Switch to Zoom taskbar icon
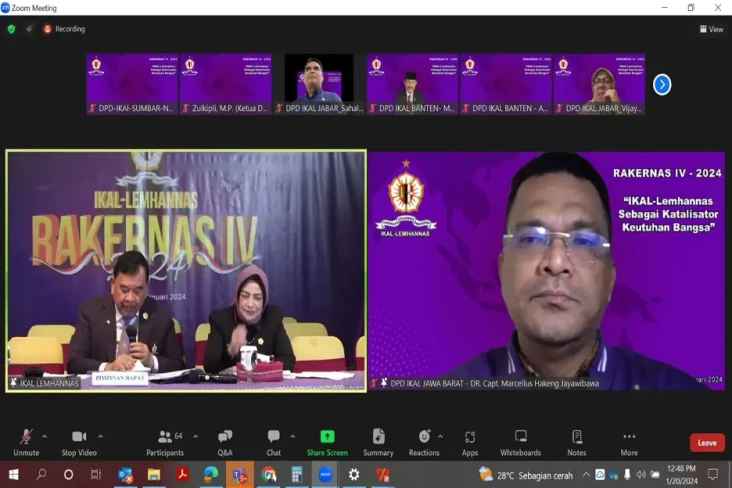The image size is (732, 488). [x=325, y=475]
